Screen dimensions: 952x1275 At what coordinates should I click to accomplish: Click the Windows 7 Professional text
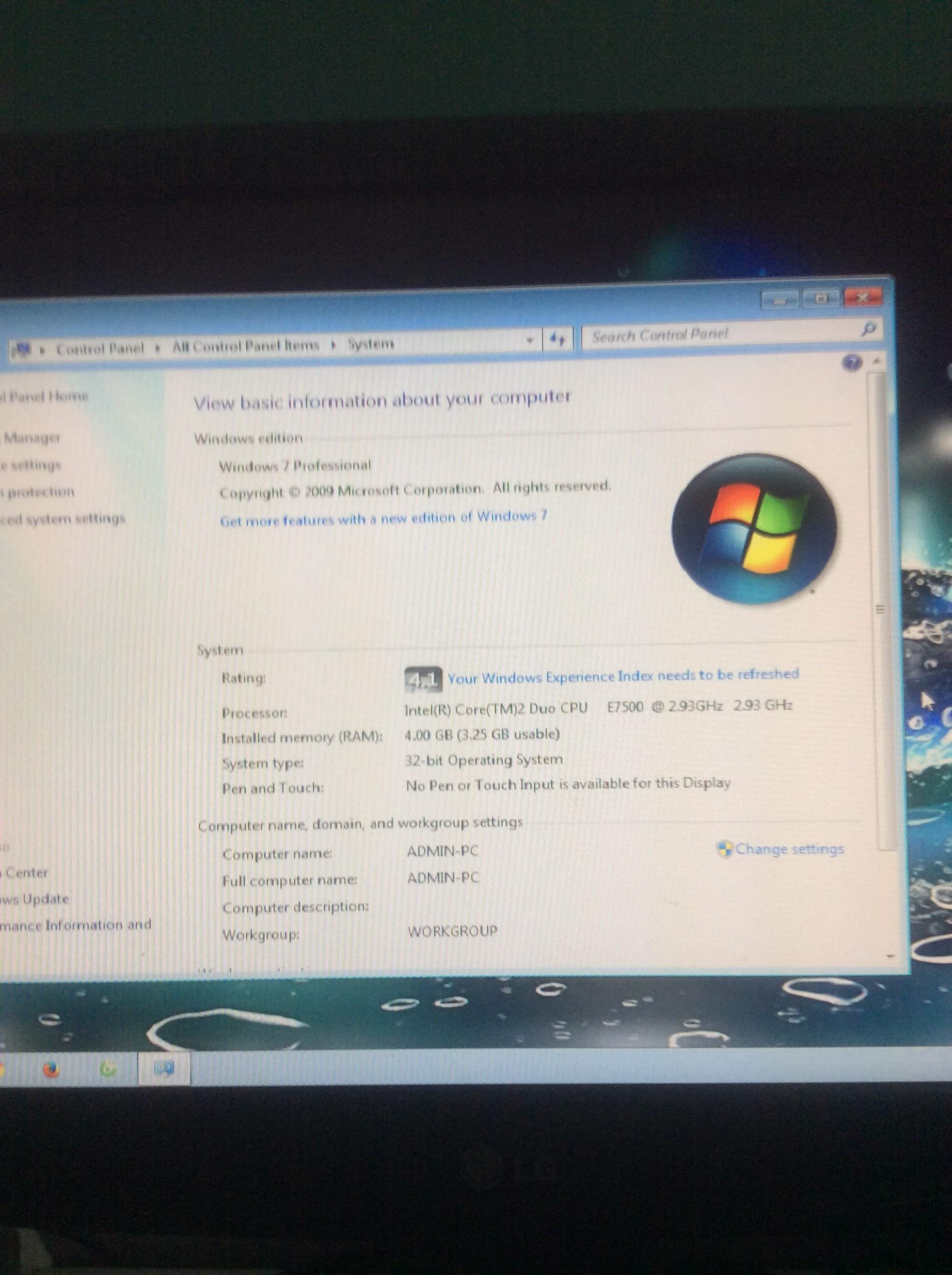click(x=295, y=466)
